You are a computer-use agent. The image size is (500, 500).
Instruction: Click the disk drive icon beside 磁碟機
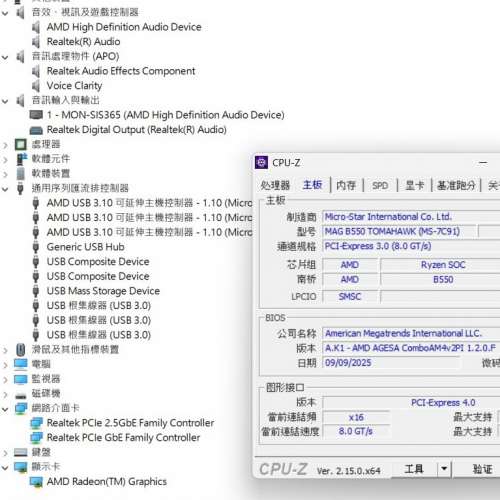coord(21,396)
